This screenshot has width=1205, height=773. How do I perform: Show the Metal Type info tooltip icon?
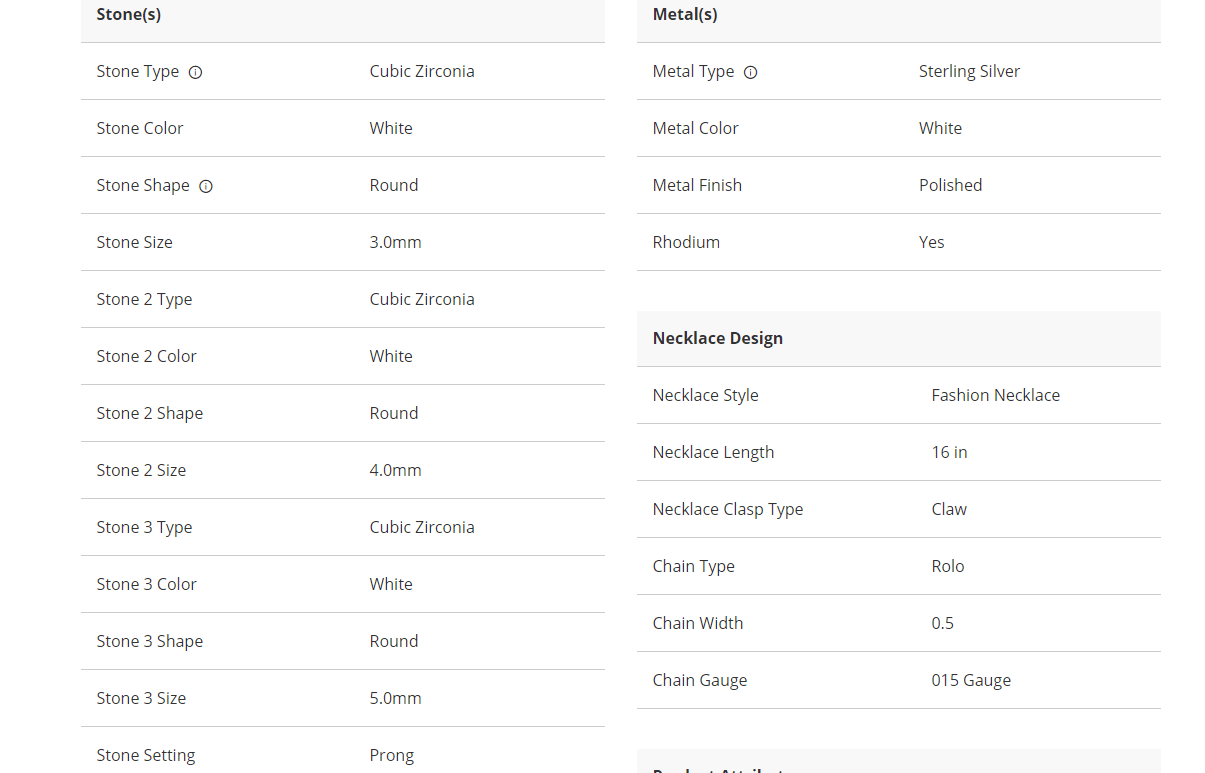pos(751,72)
